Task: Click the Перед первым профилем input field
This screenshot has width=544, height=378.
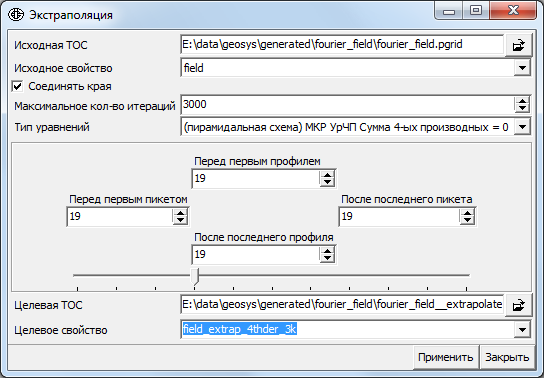Action: point(256,178)
